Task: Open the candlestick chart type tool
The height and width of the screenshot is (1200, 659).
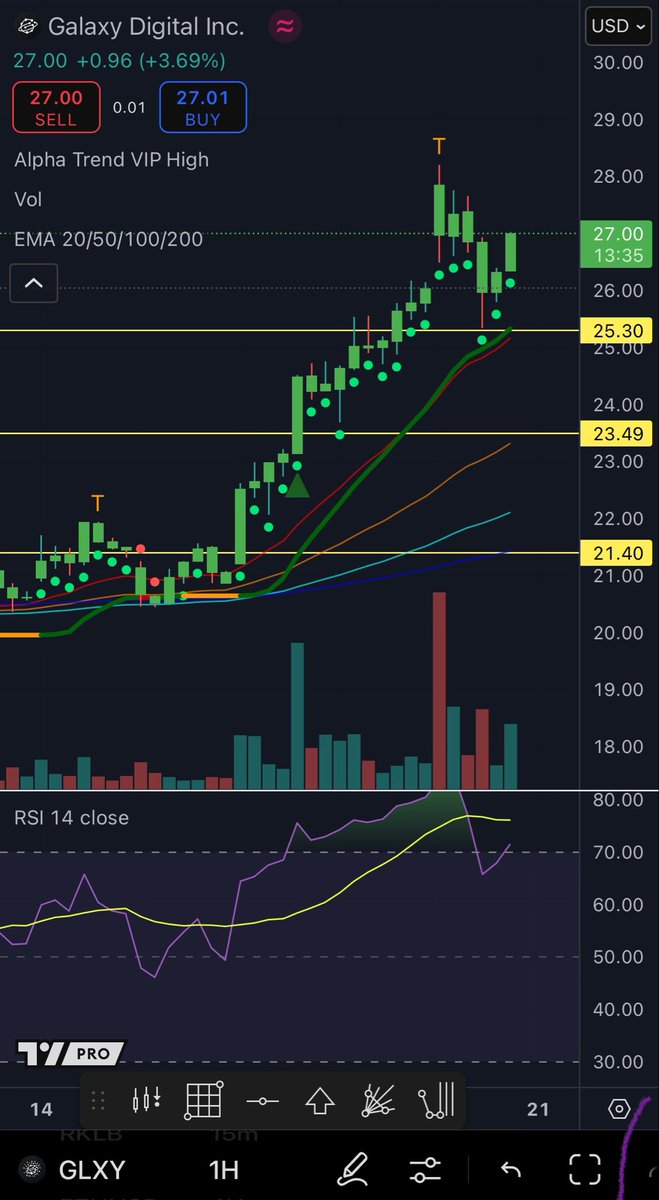Action: [x=147, y=1101]
